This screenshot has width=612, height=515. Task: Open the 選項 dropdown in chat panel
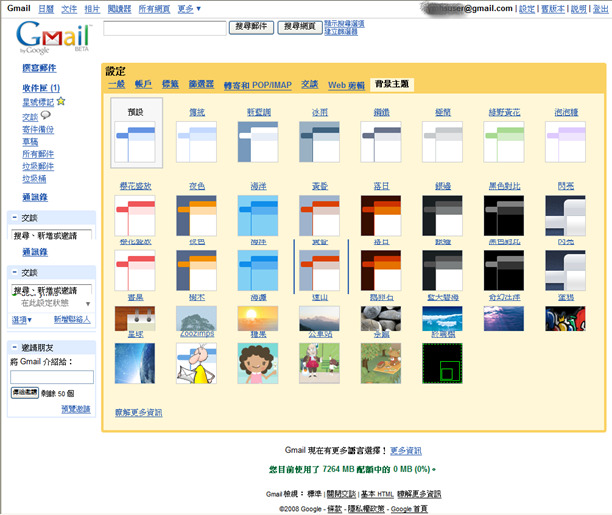pyautogui.click(x=21, y=320)
